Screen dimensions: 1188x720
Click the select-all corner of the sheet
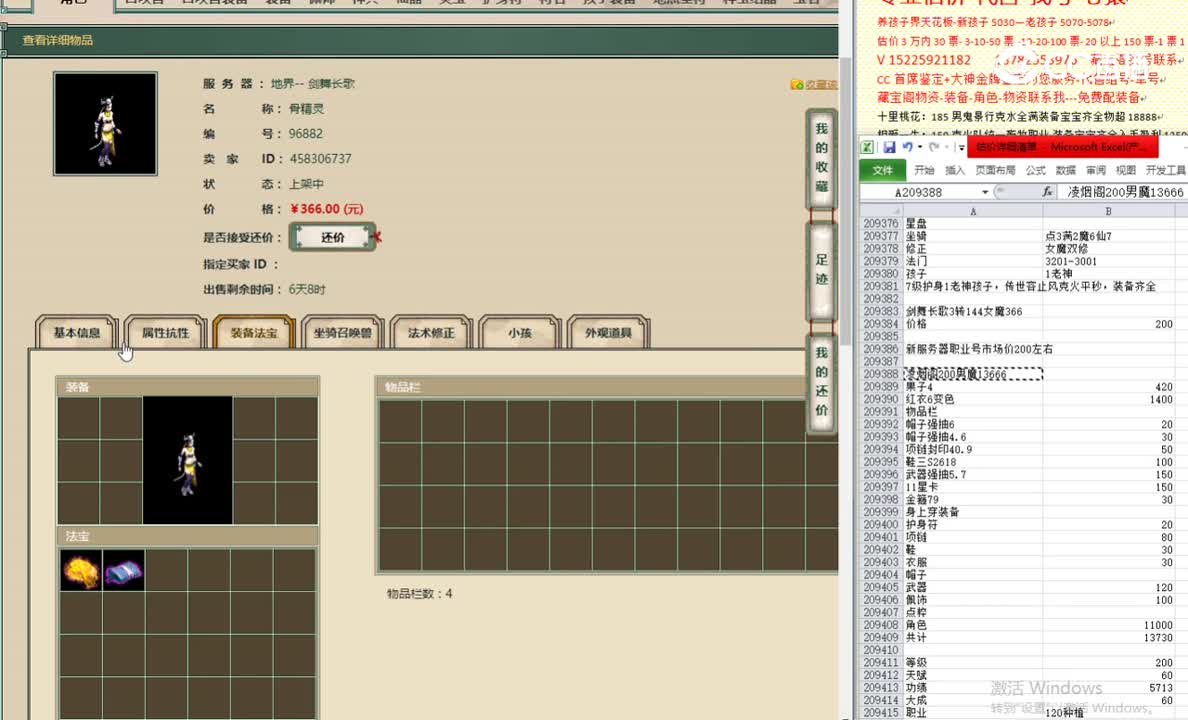(882, 211)
